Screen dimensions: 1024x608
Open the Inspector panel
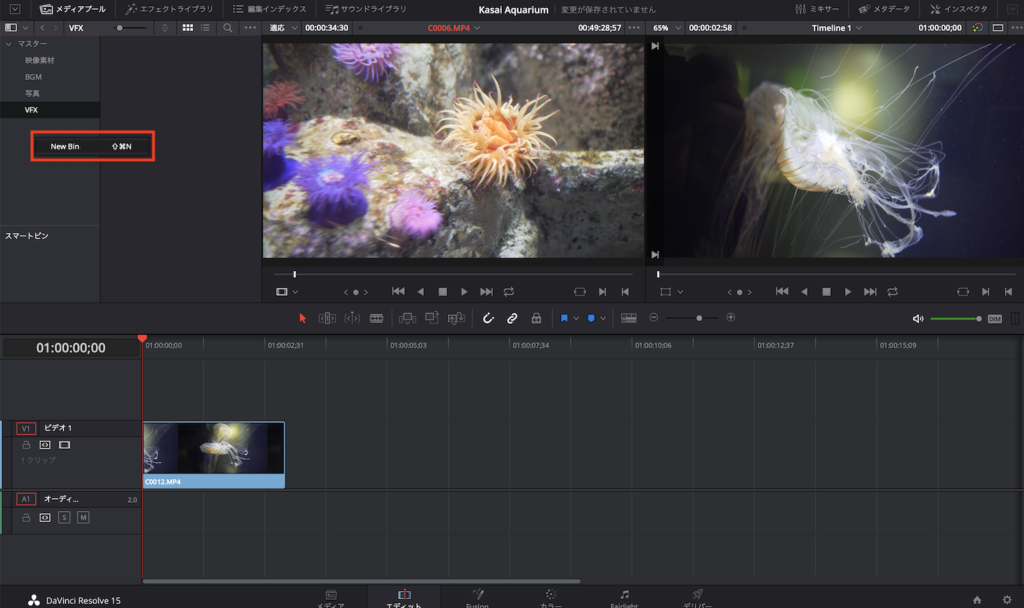957,9
